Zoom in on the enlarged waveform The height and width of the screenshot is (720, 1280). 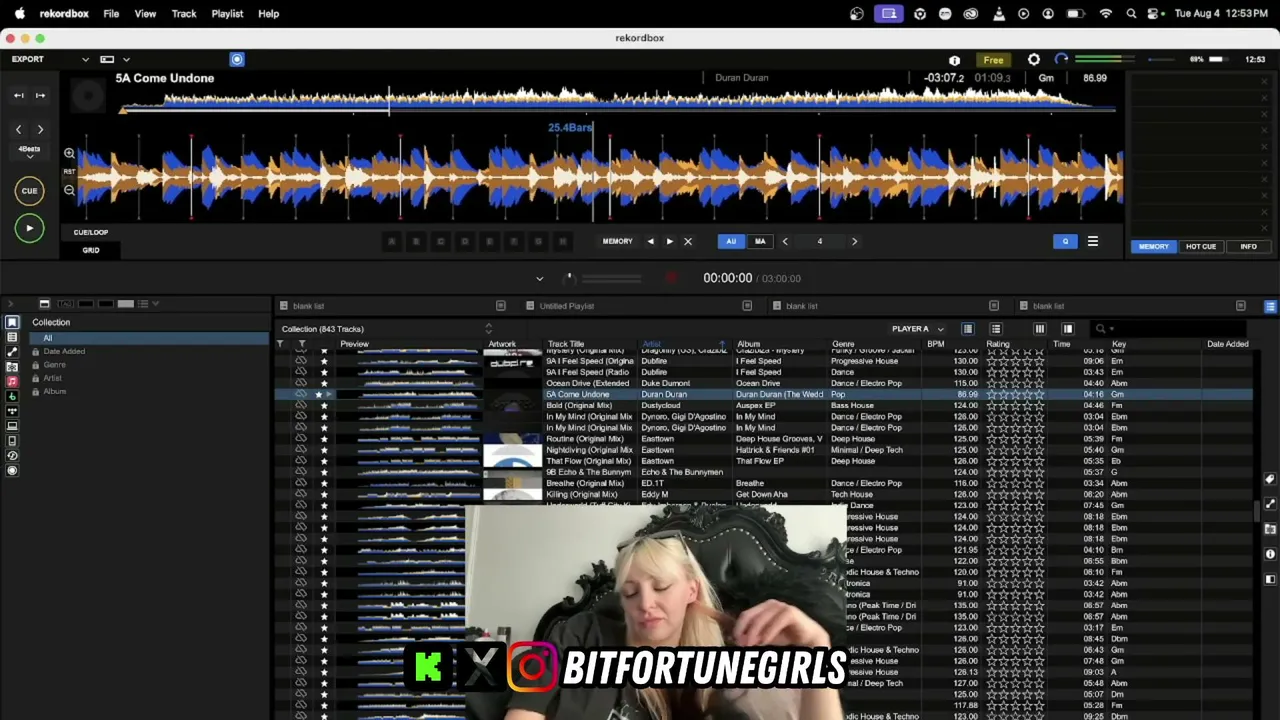(x=69, y=153)
